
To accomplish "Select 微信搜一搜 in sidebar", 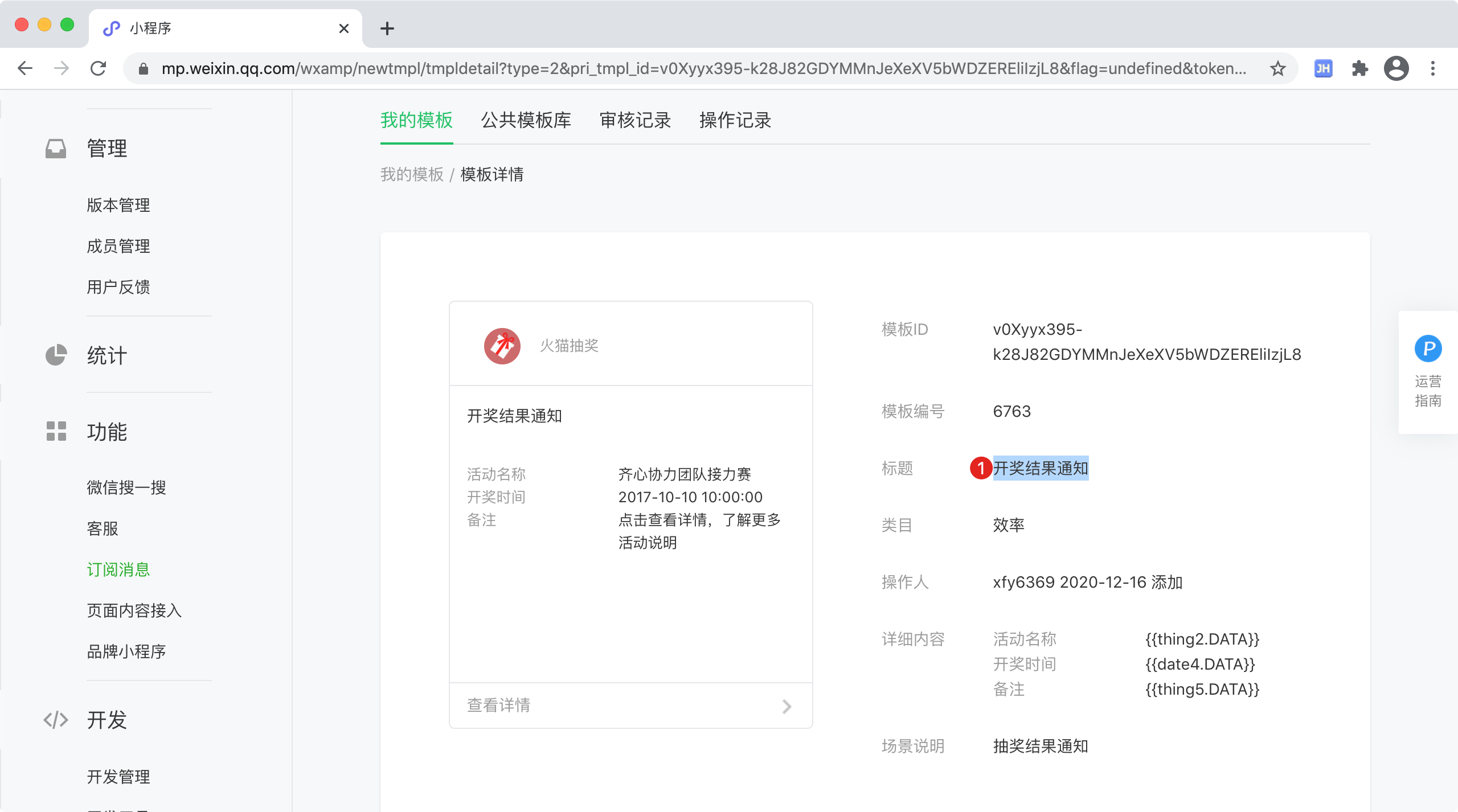I will [x=126, y=487].
